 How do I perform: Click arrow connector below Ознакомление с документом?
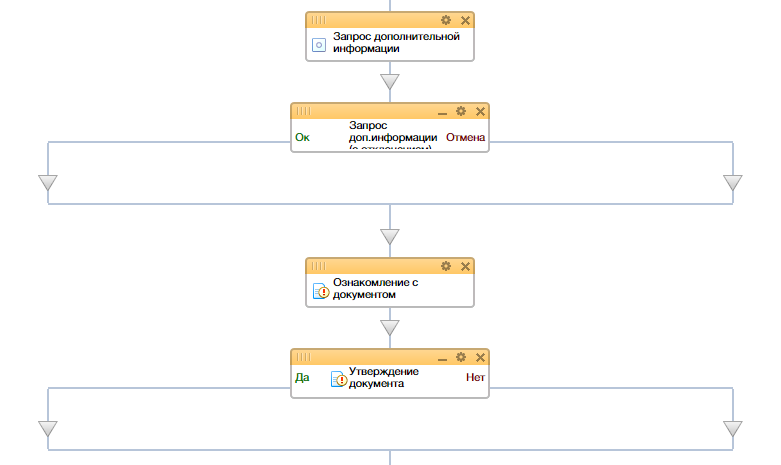click(390, 328)
